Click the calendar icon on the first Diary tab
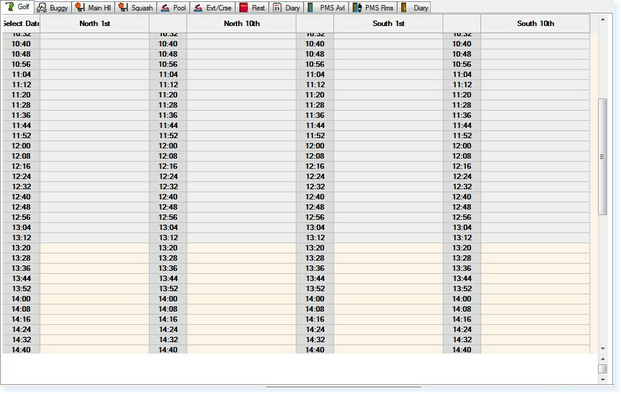 277,8
